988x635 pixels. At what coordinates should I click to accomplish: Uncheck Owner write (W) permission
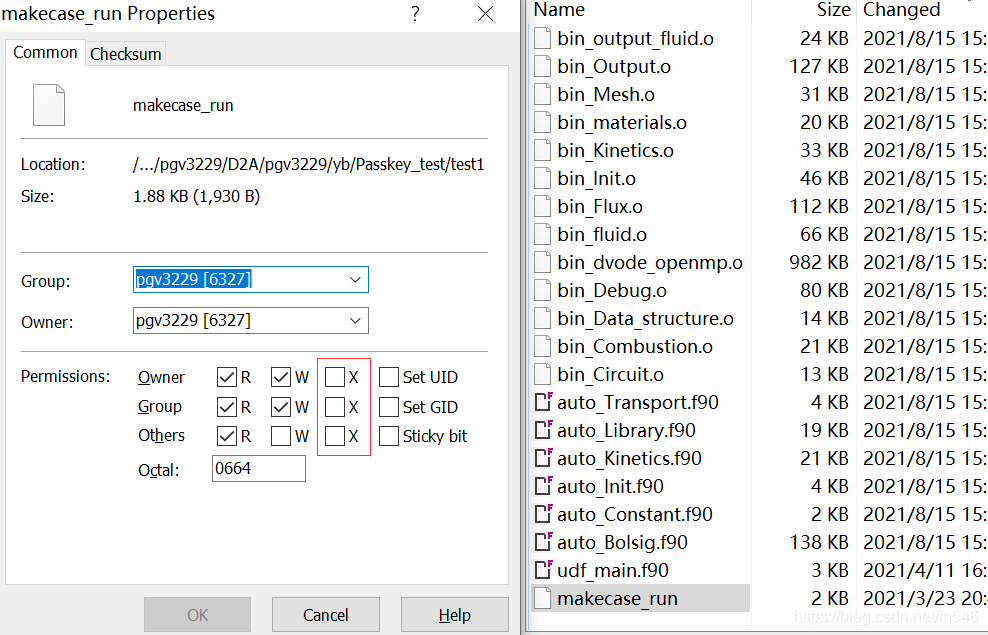(280, 377)
